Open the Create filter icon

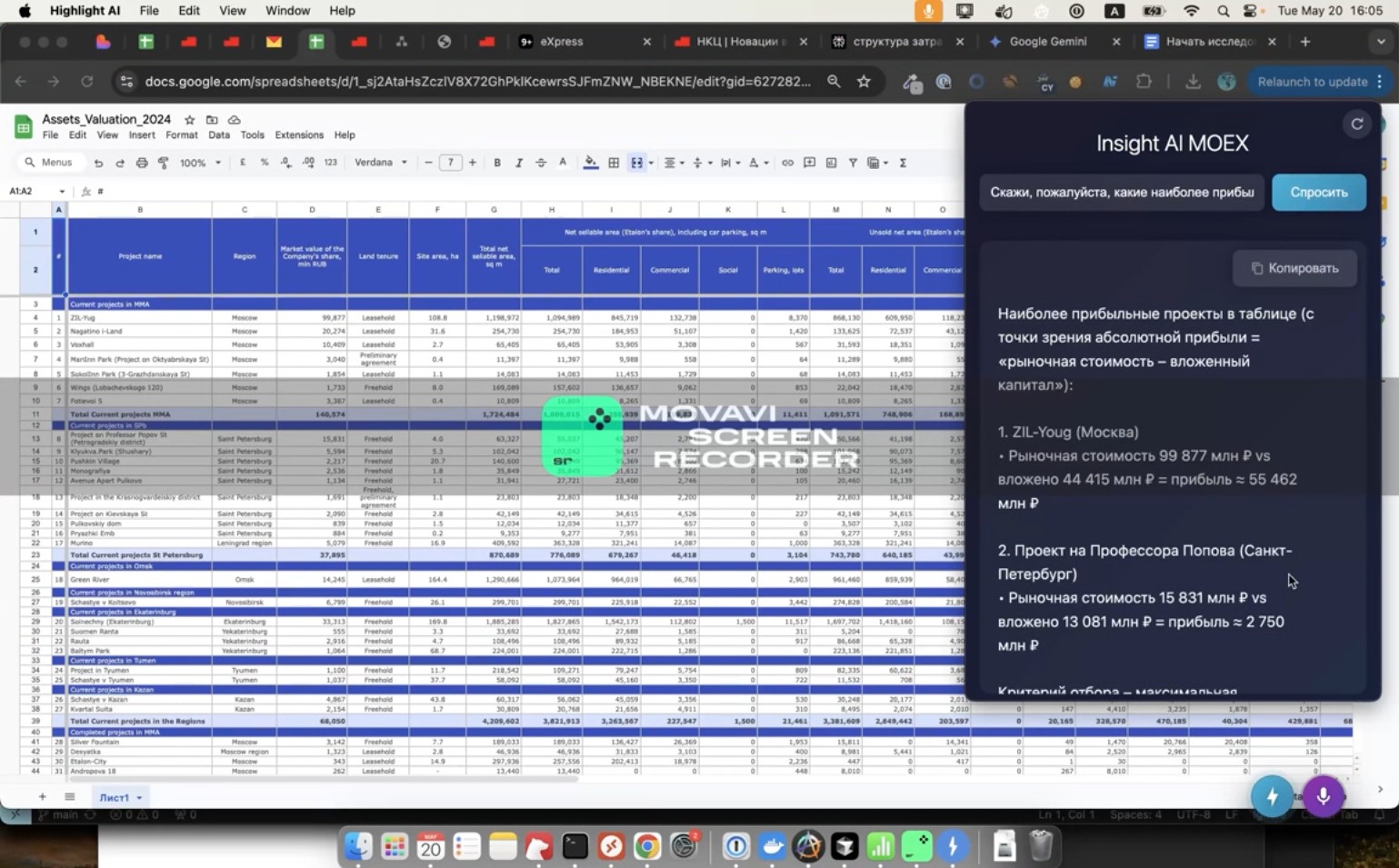click(853, 163)
